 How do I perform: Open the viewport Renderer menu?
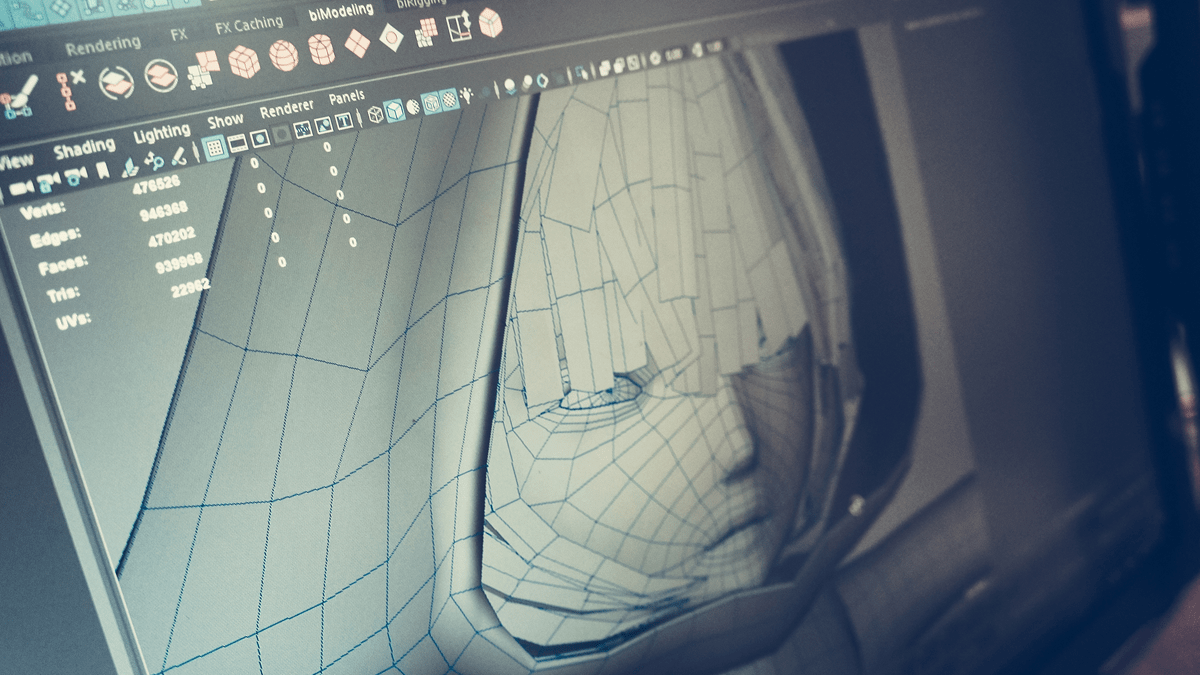pyautogui.click(x=286, y=108)
